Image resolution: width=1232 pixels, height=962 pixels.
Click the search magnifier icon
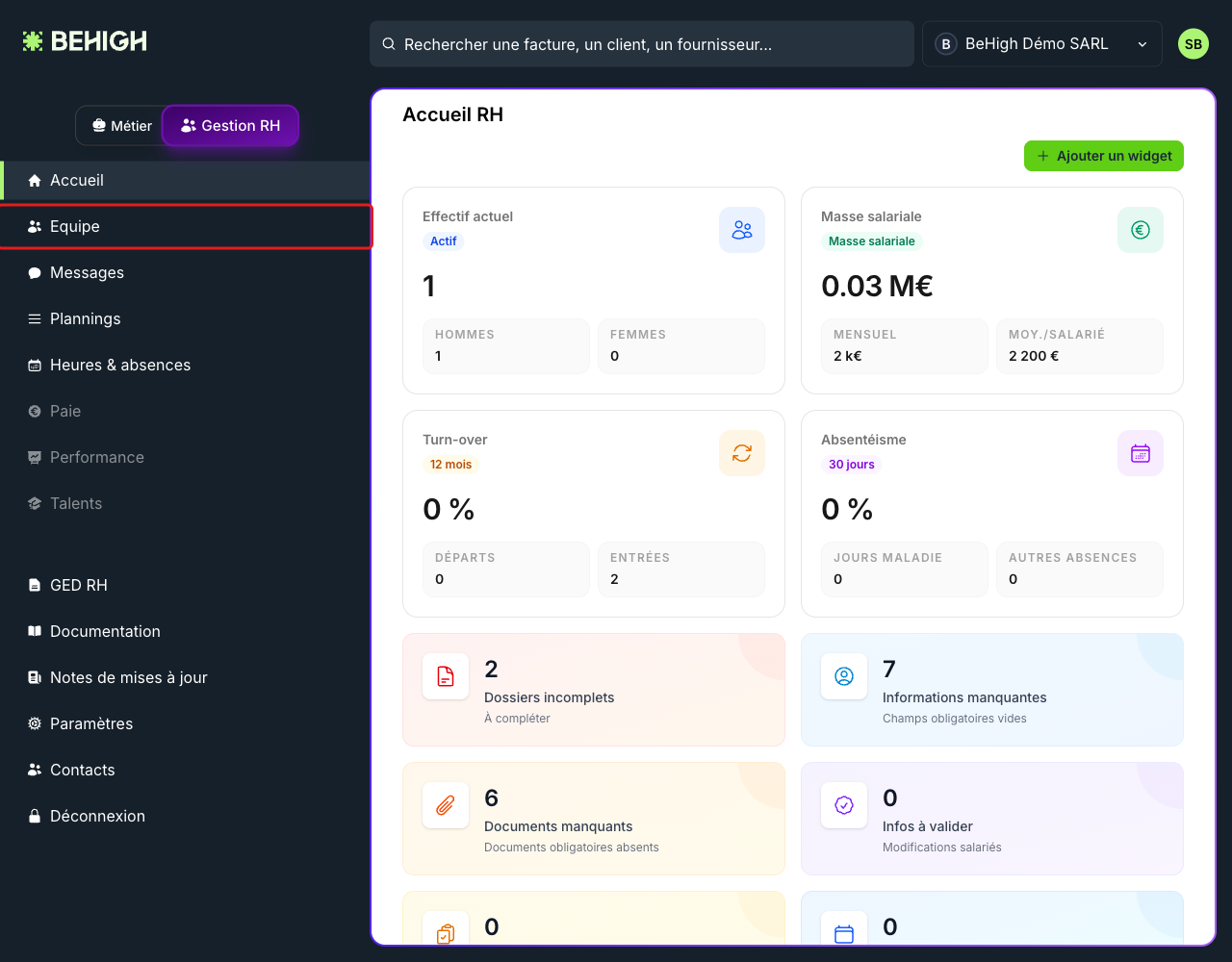(x=389, y=44)
